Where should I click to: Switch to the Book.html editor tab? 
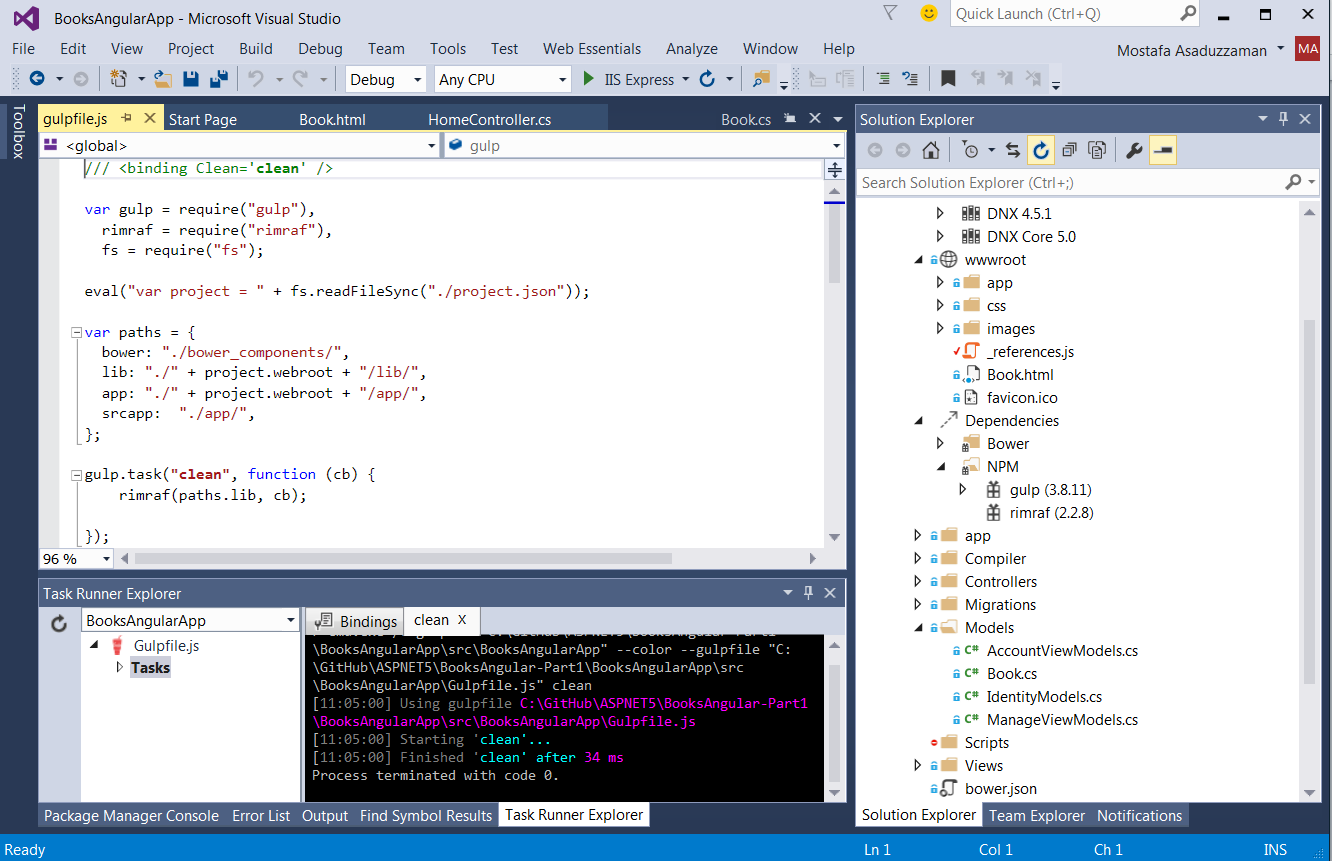(333, 119)
